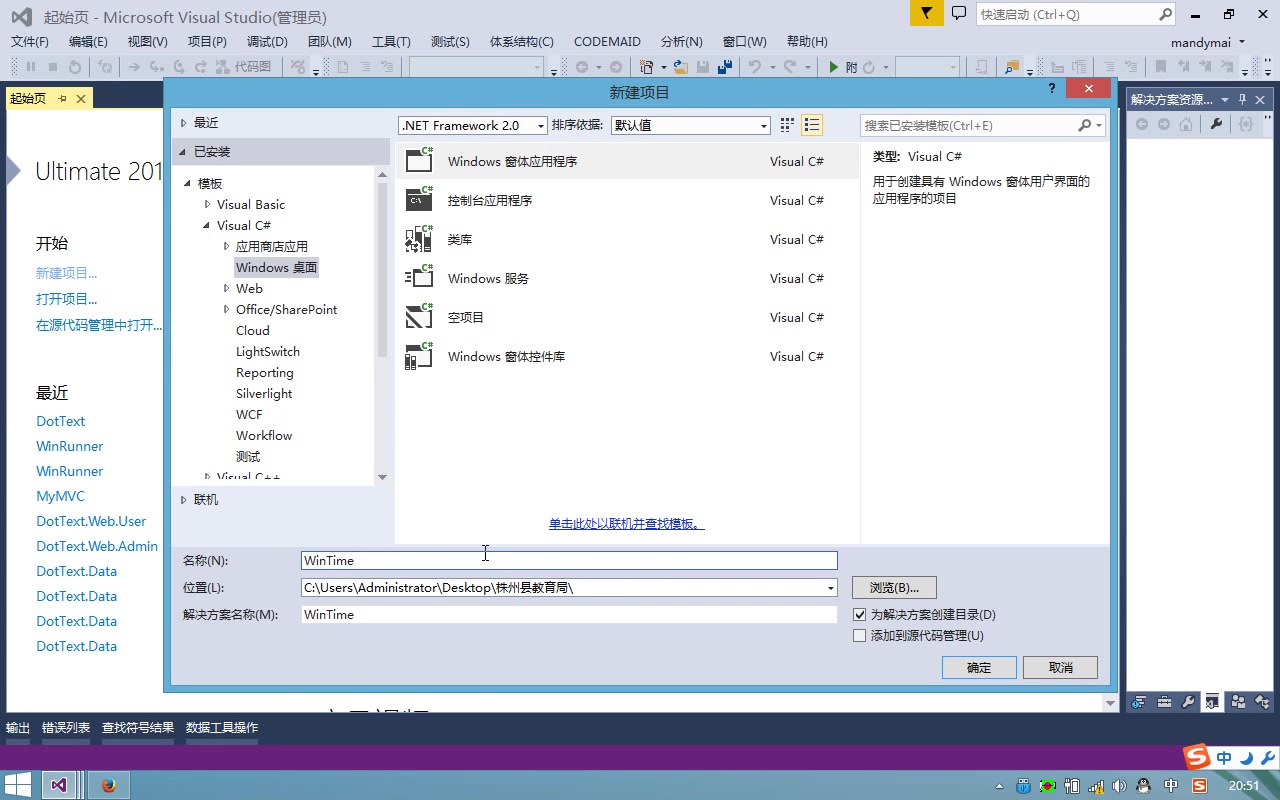
Task: Open the Team Explorer people tab icon
Action: tap(1238, 702)
